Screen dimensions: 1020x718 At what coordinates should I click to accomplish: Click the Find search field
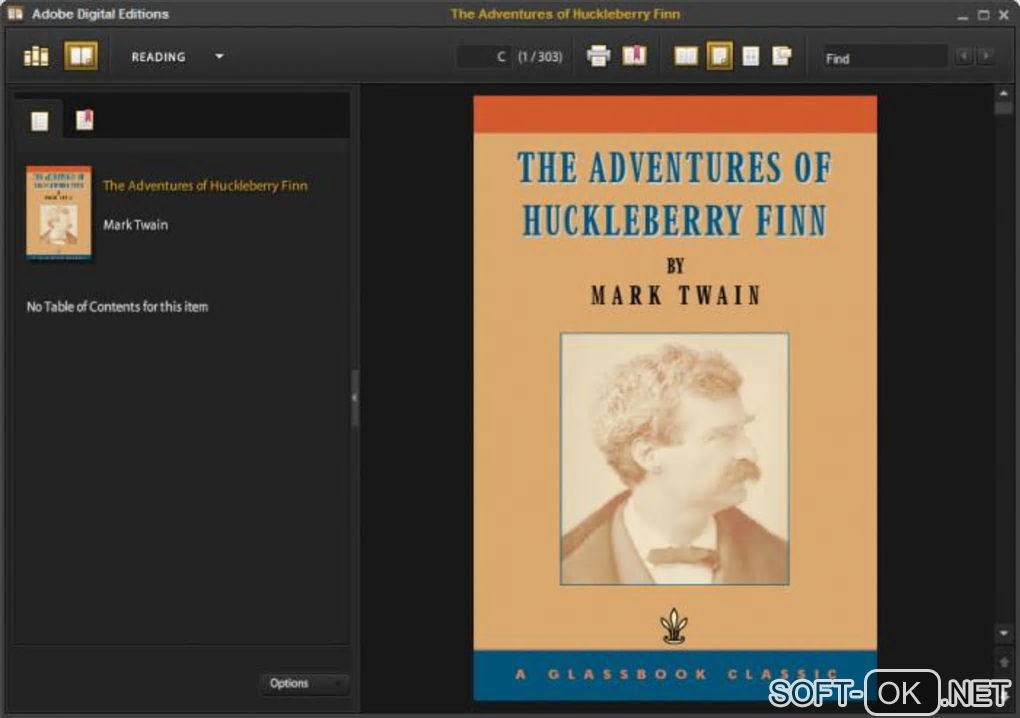884,59
